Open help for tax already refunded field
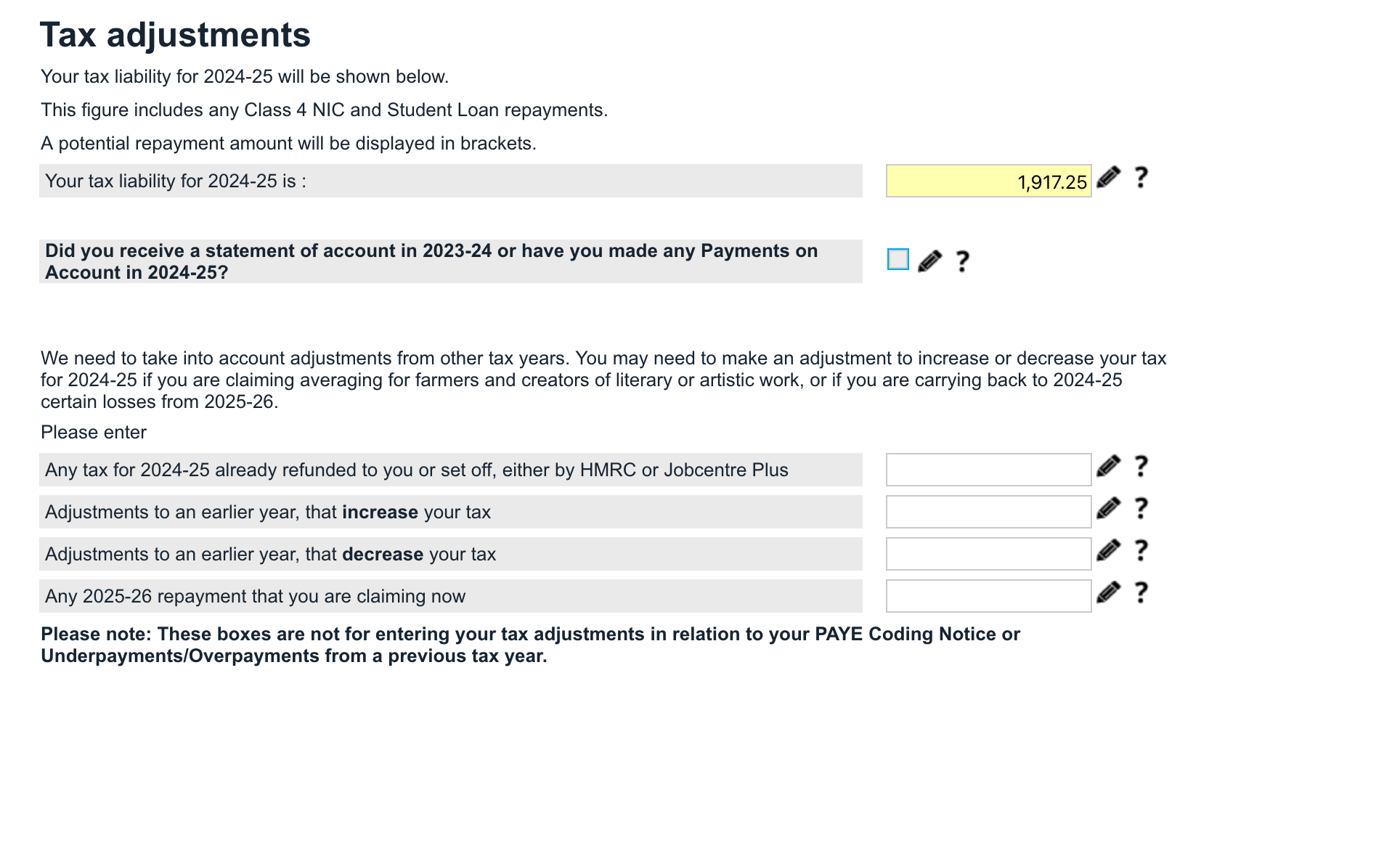Image resolution: width=1400 pixels, height=845 pixels. click(x=1141, y=467)
